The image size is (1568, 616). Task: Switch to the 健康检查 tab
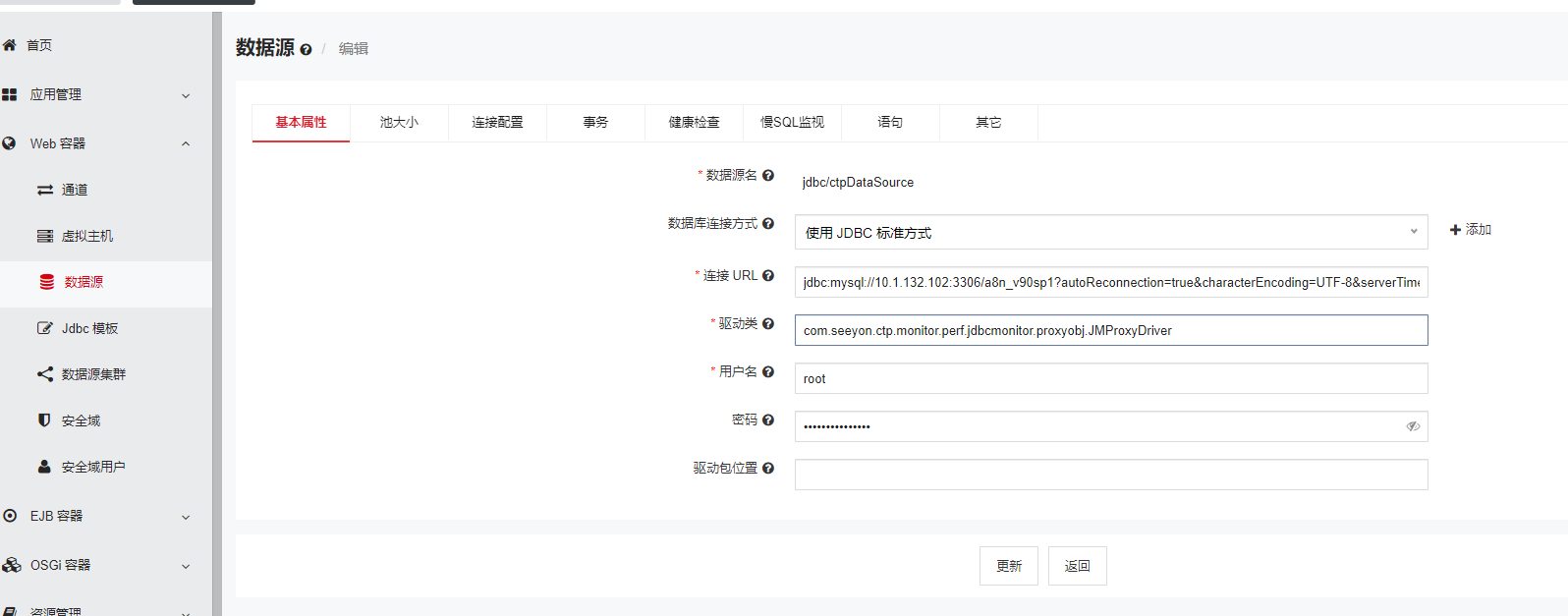[x=694, y=123]
